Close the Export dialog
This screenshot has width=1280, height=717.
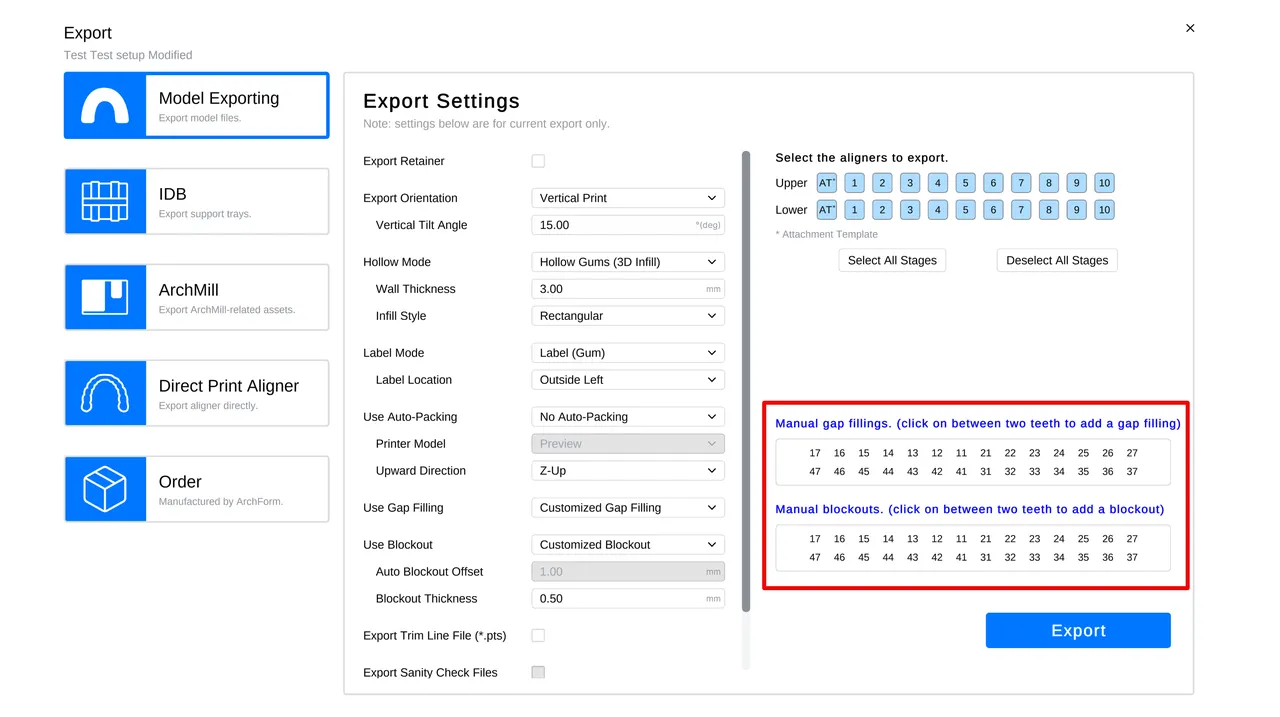point(1190,28)
